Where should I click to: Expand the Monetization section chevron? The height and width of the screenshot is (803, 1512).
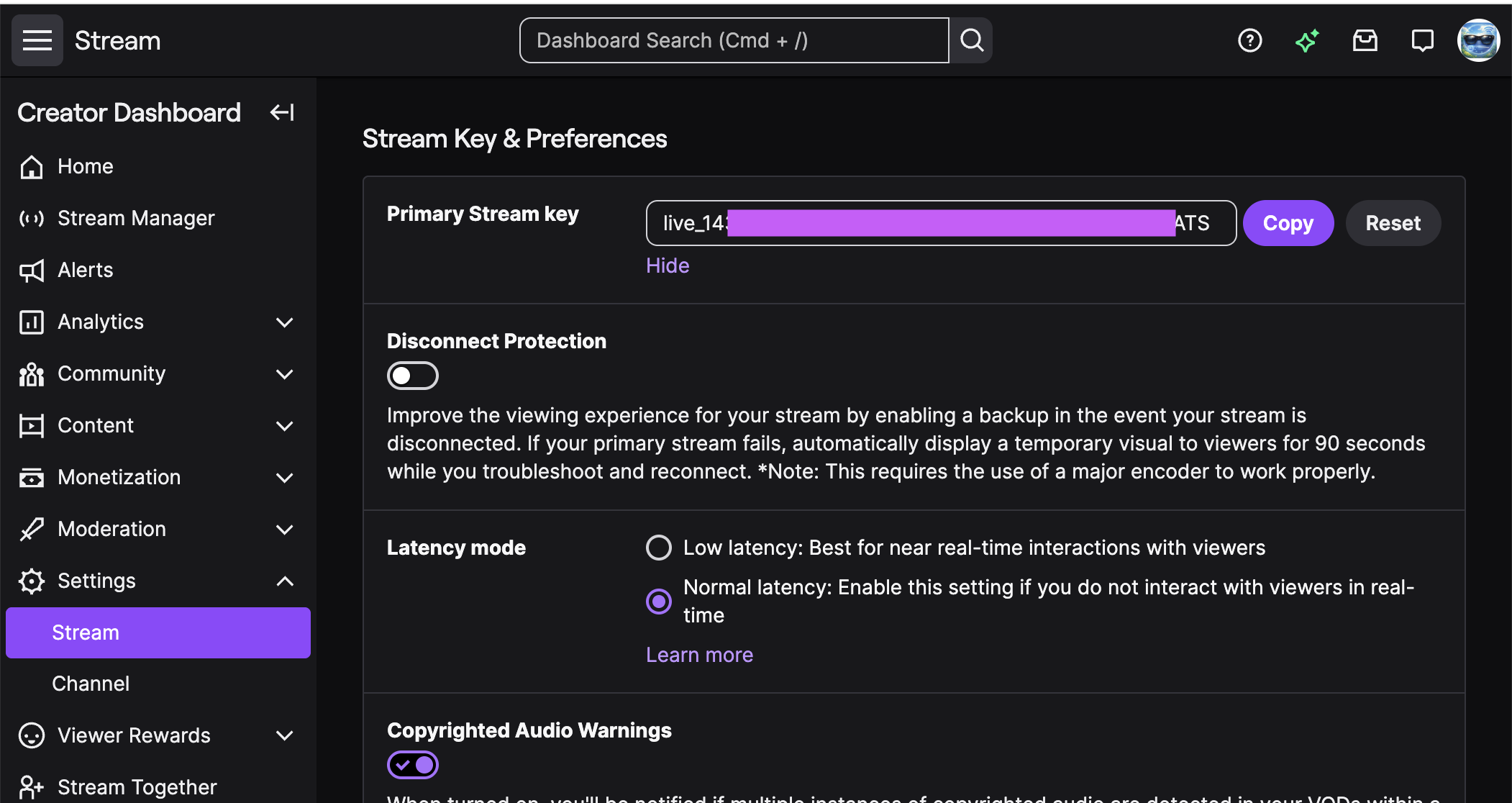pos(285,478)
